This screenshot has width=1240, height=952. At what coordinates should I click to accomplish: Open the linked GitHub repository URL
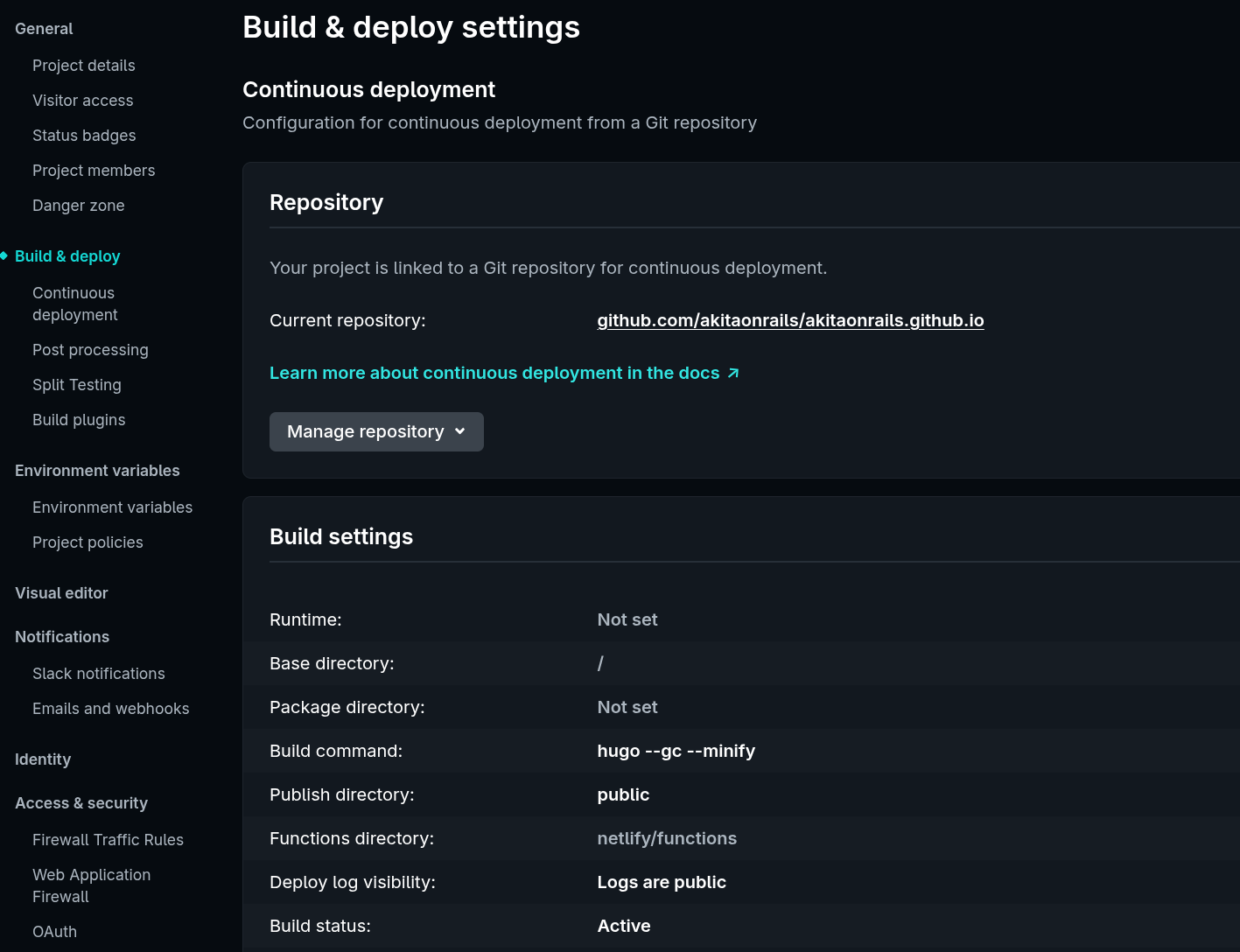tap(790, 320)
